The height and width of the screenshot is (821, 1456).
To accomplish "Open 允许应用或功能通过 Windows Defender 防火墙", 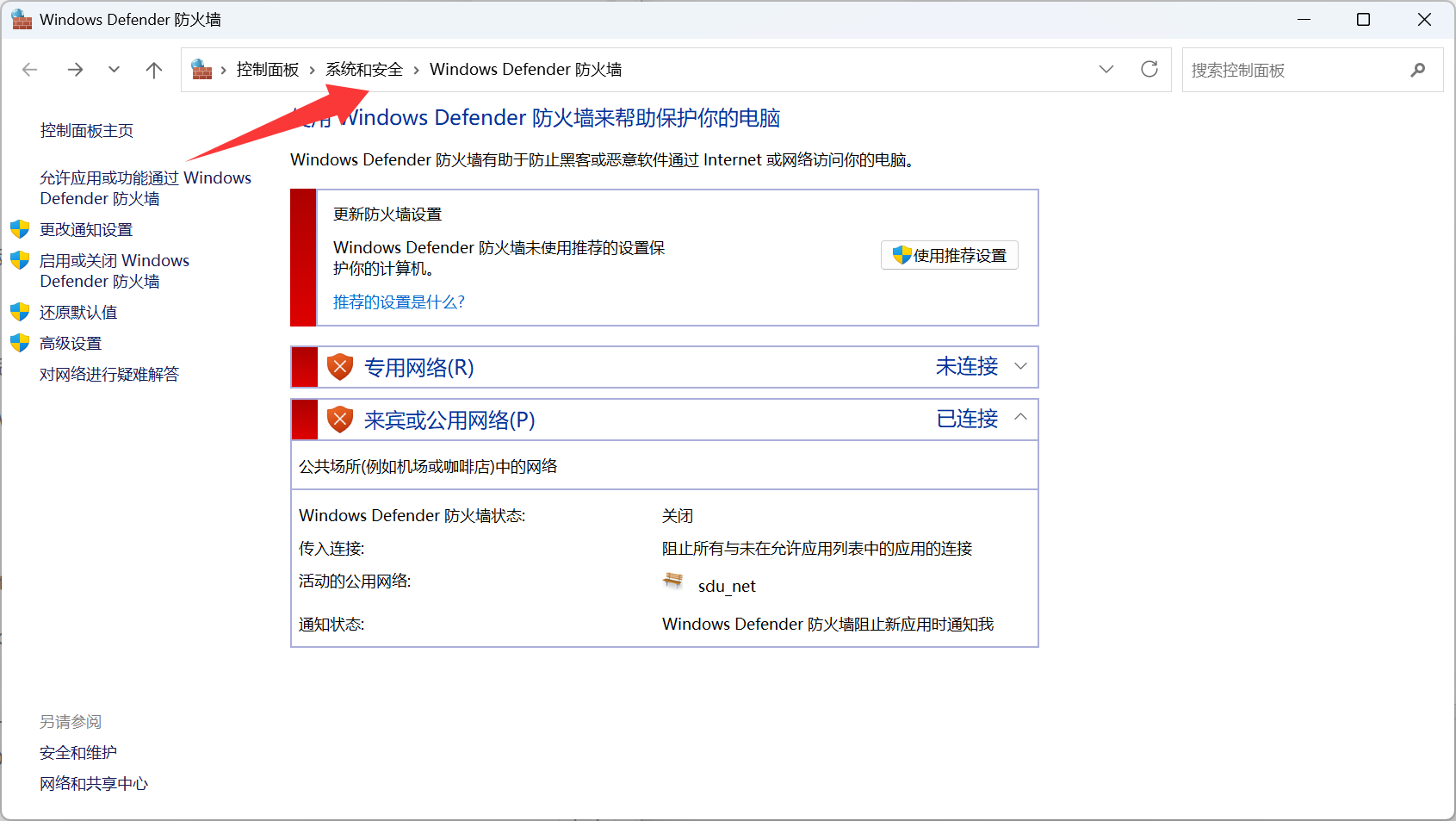I will (146, 188).
